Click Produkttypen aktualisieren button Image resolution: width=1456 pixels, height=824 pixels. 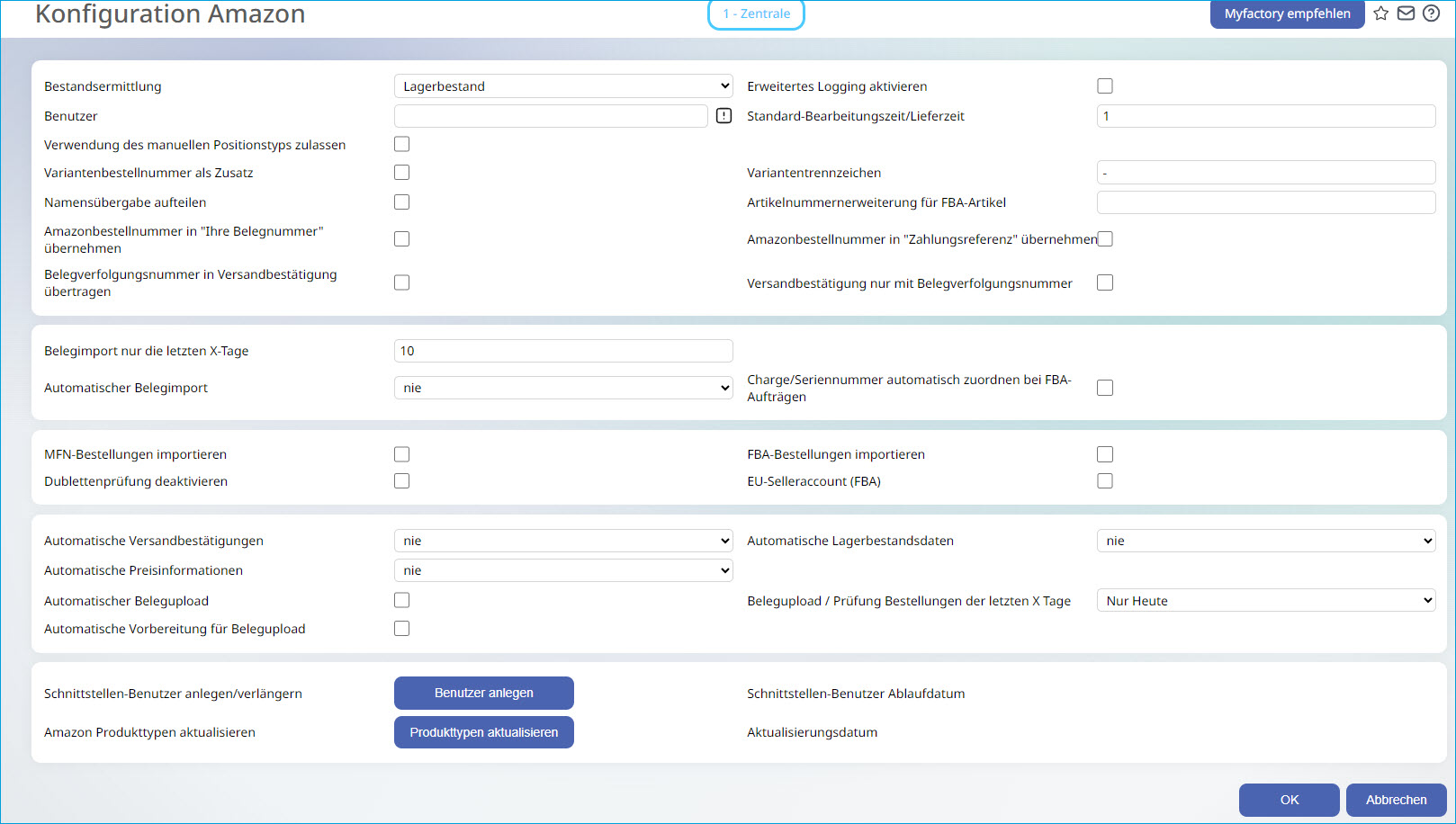(484, 732)
